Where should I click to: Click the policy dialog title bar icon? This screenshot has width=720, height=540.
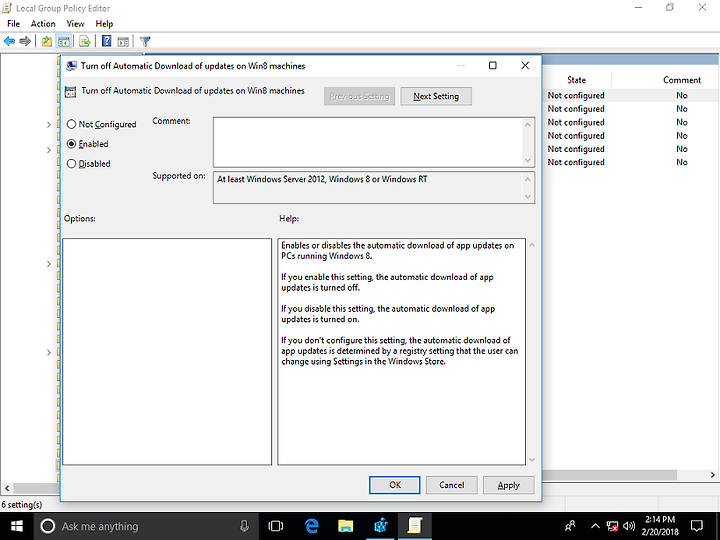pyautogui.click(x=71, y=66)
